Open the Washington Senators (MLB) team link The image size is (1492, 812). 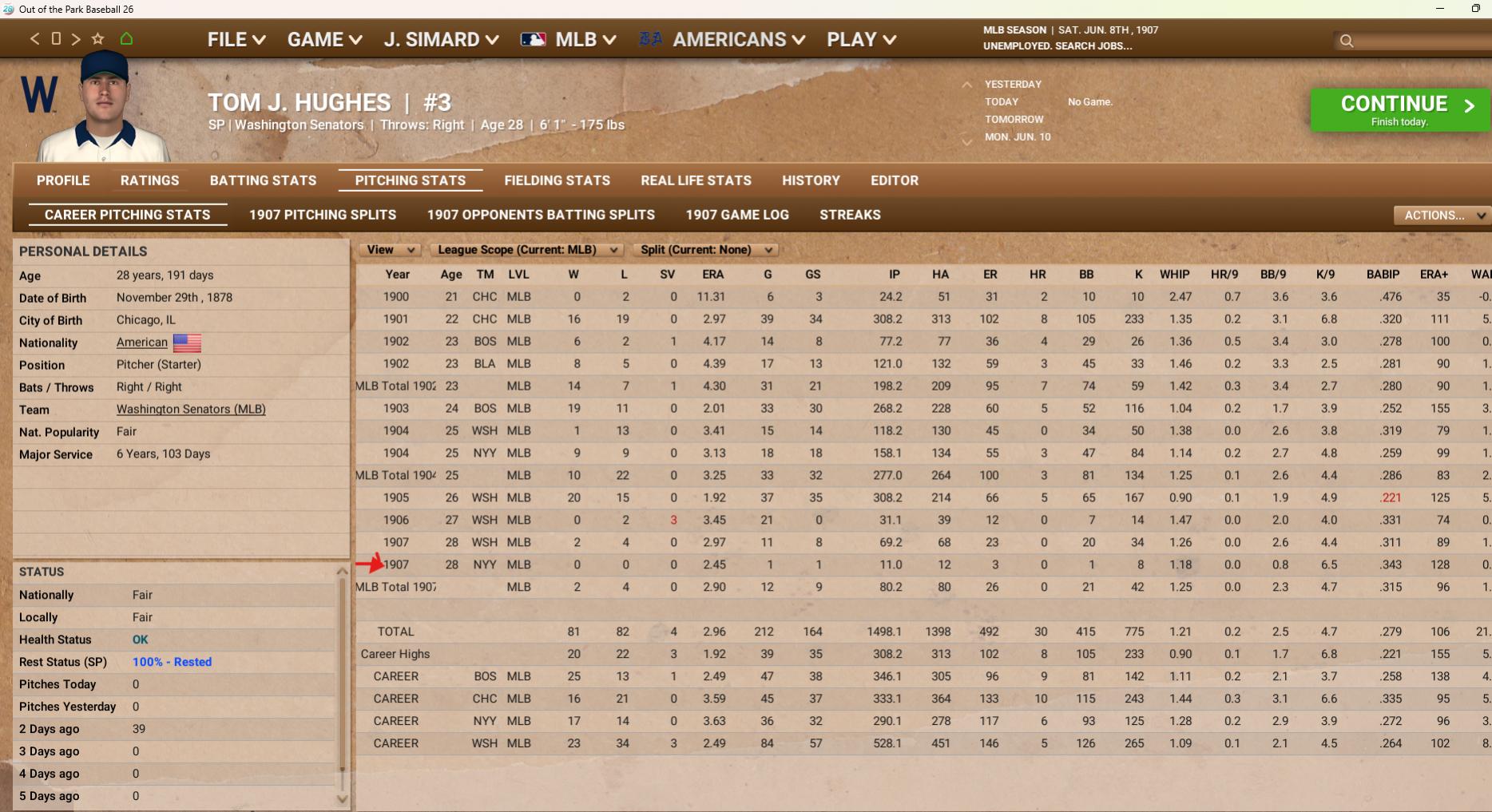191,410
